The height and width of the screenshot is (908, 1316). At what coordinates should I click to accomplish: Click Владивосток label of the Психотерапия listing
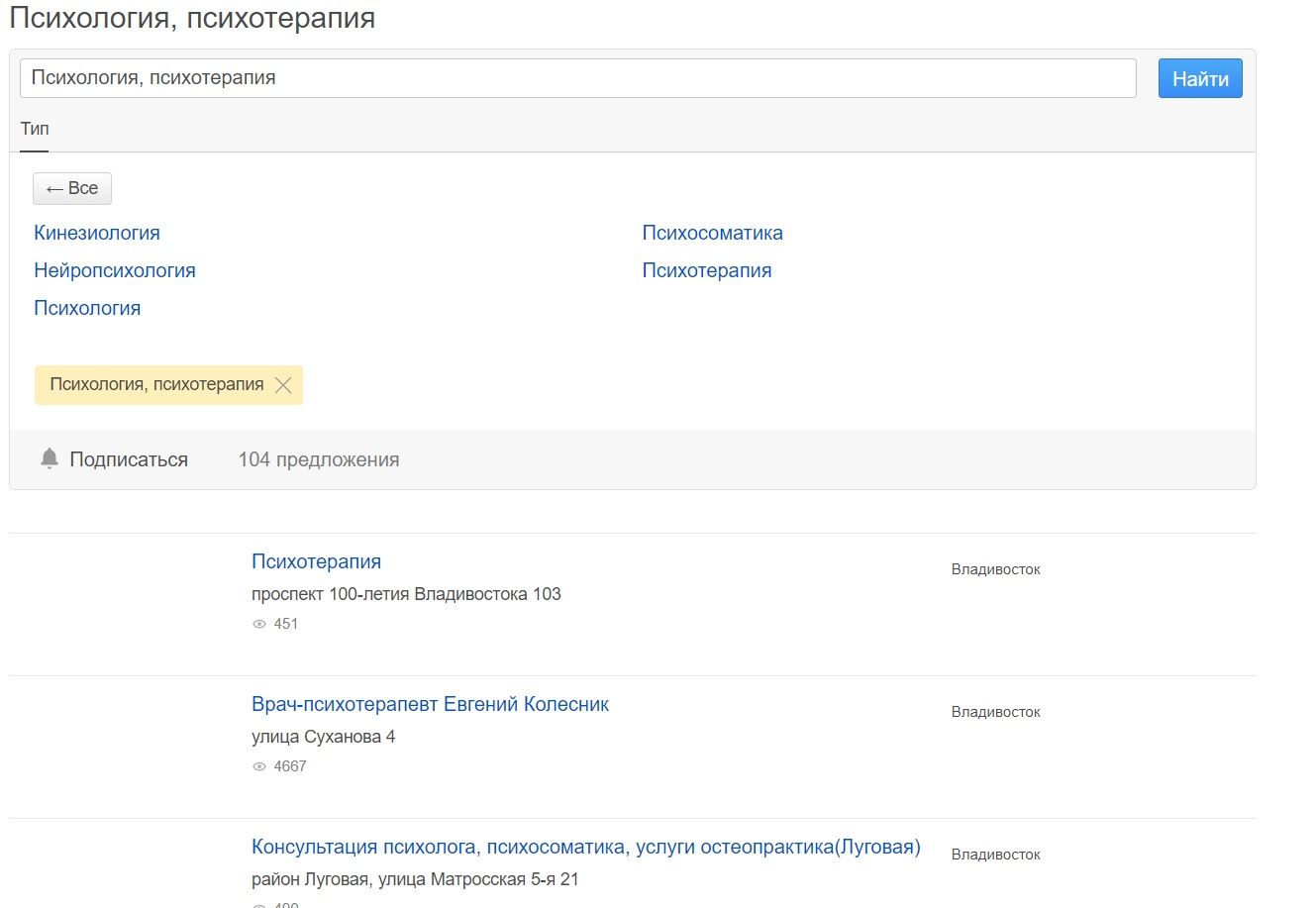tap(995, 569)
